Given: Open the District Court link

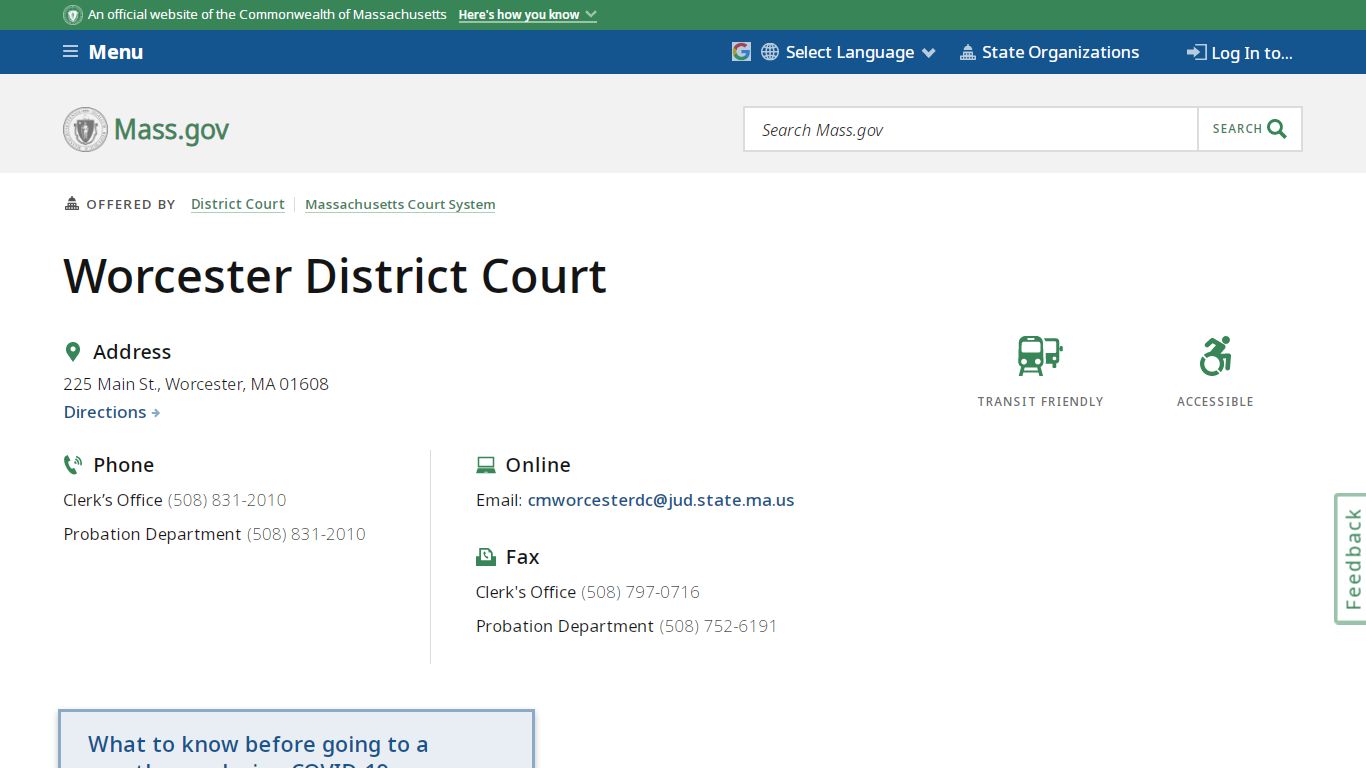Looking at the screenshot, I should pos(238,204).
